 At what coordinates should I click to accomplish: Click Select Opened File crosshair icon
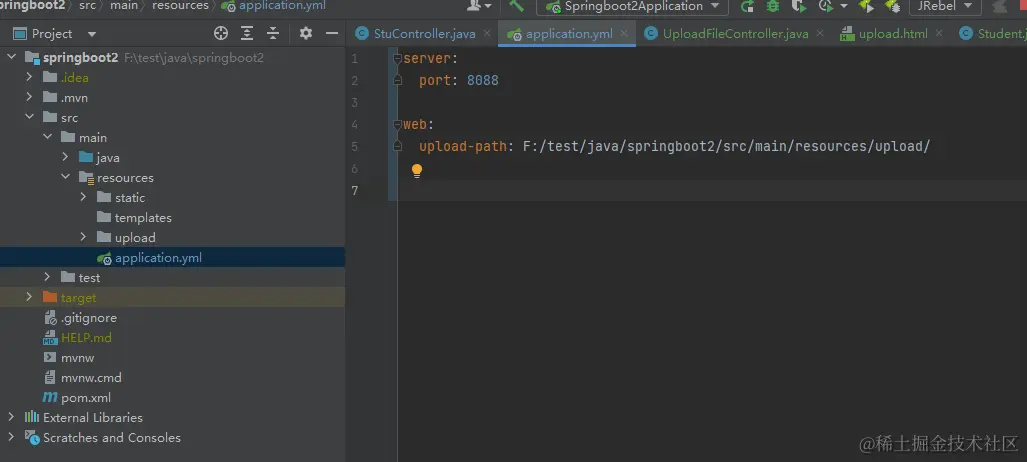tap(221, 33)
